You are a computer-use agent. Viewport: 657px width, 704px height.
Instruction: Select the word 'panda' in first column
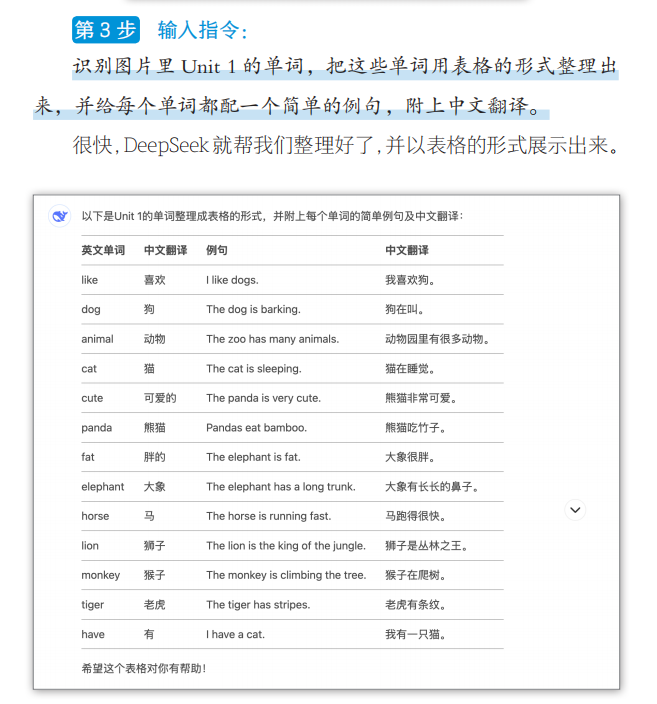point(97,427)
